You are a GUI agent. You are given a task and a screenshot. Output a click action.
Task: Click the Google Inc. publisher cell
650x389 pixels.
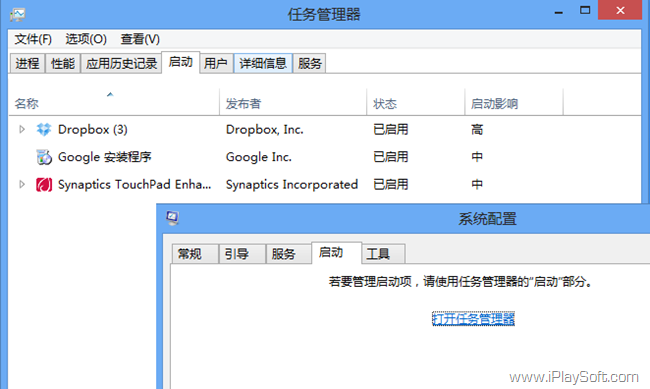[259, 157]
